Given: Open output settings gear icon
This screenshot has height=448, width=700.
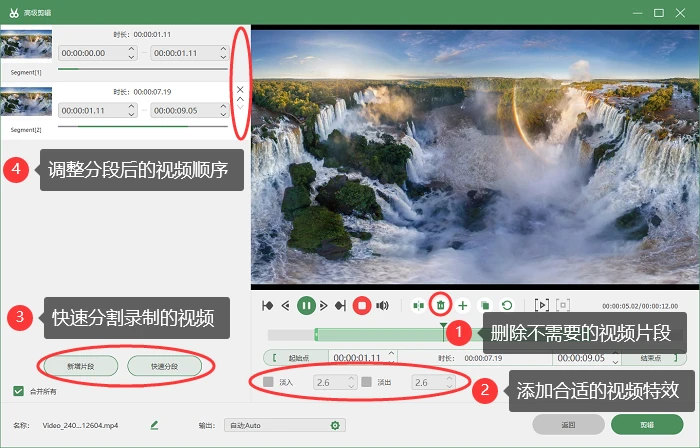Looking at the screenshot, I should pyautogui.click(x=335, y=426).
